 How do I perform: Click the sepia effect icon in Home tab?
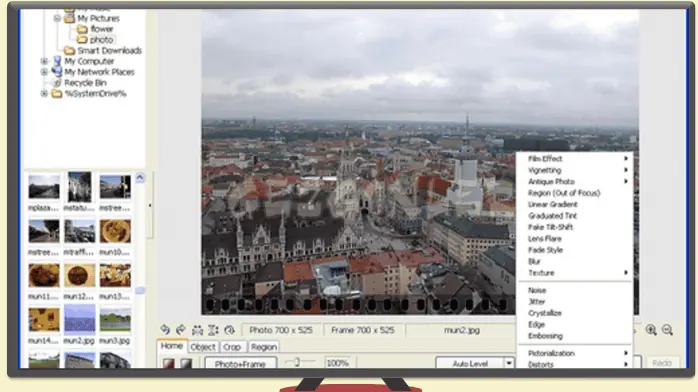pos(169,363)
